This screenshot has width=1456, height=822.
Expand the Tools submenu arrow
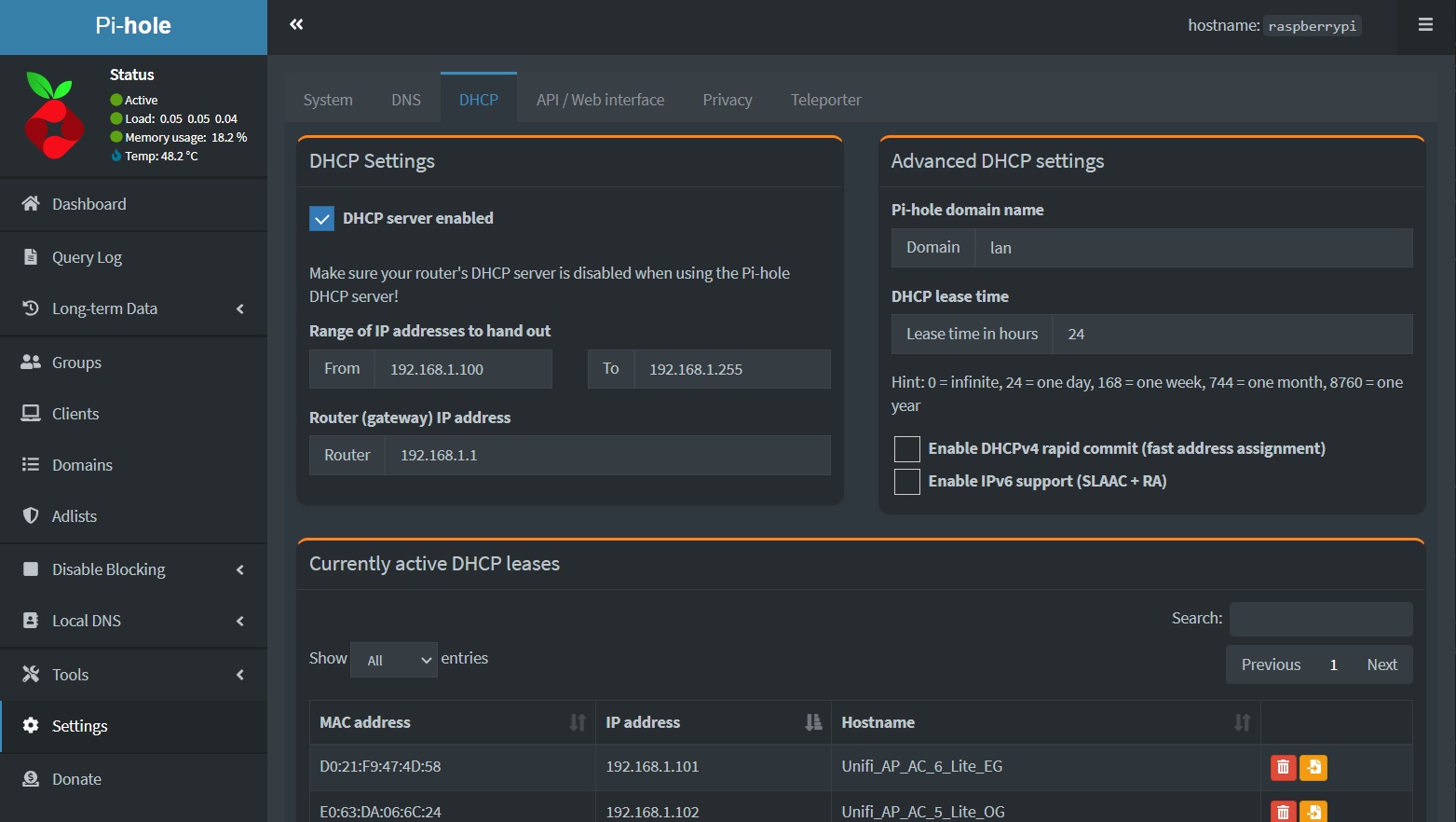tap(240, 675)
